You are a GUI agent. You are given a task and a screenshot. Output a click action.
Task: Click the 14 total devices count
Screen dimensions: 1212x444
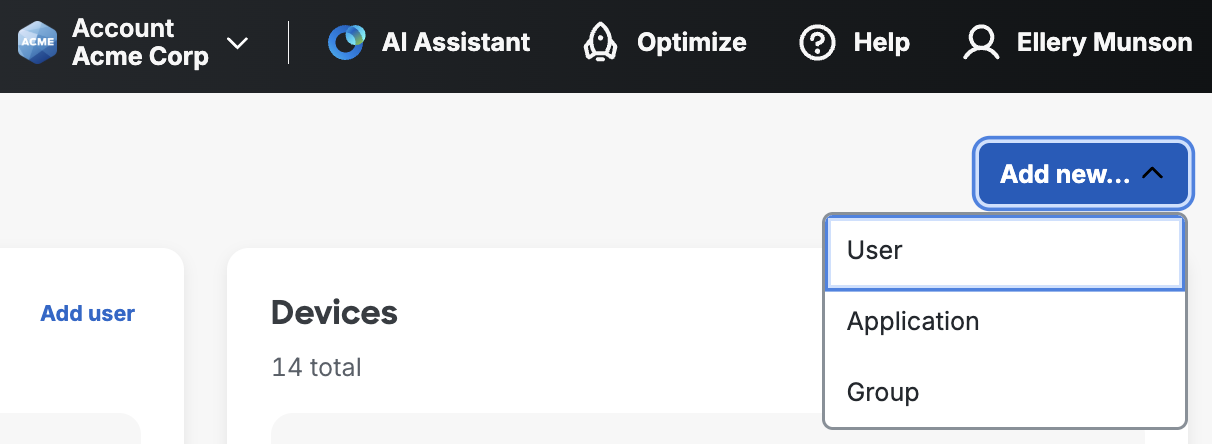[x=316, y=368]
